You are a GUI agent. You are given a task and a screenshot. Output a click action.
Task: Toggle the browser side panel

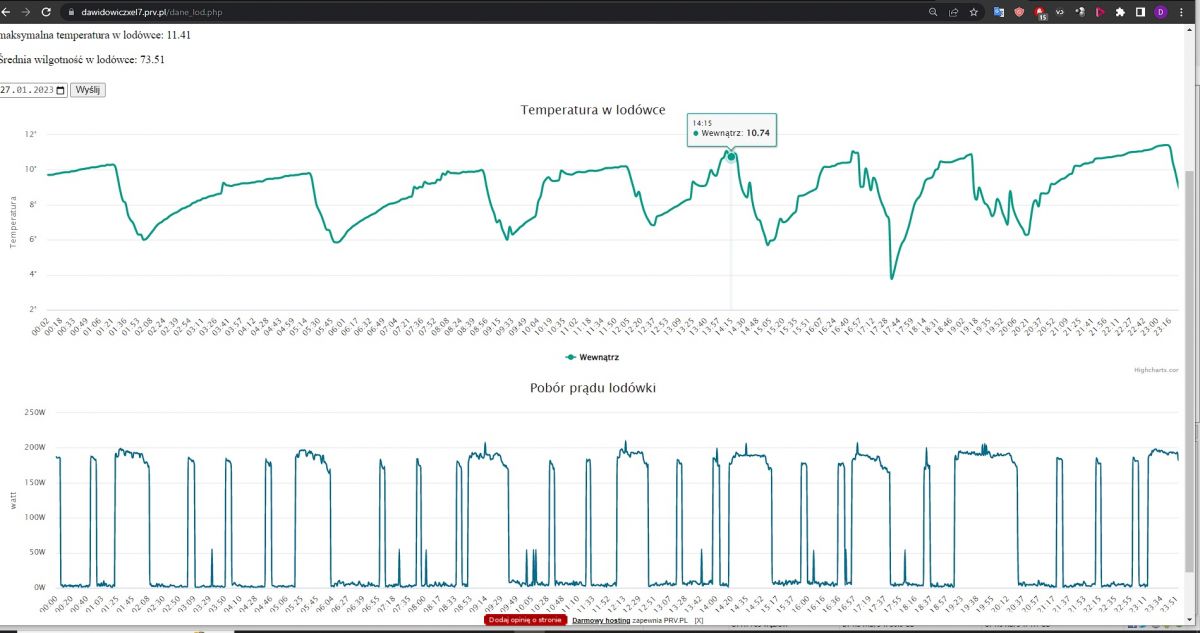coord(1139,12)
